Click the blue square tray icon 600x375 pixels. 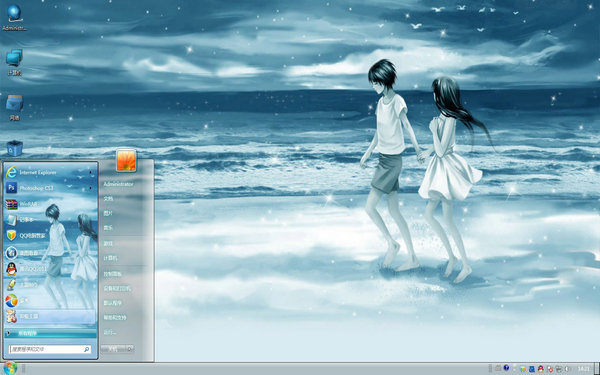532,369
